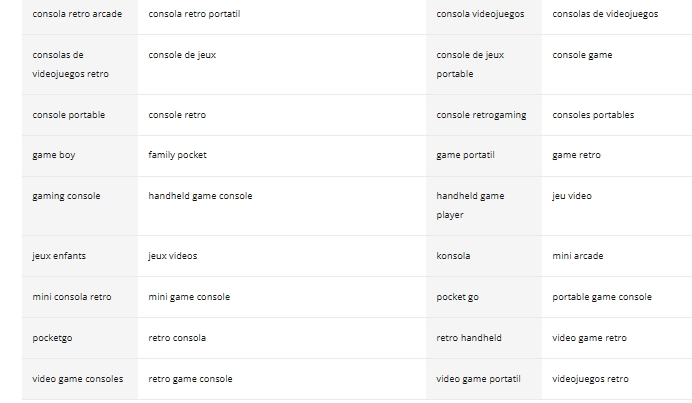Screen dimensions: 692x403
Task: Click the 'retro handheld' cell
Action: click(x=484, y=338)
